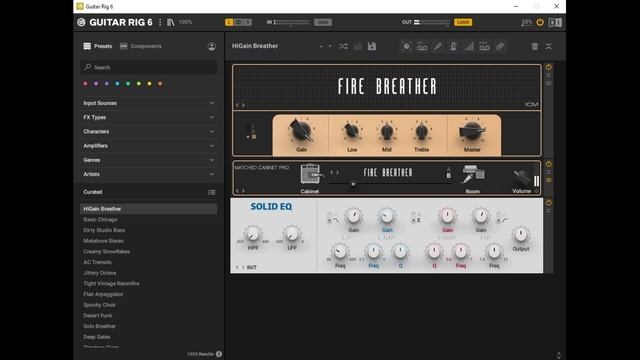Bypass the Matched Cabinet Pro power toggle
Screen dimensions: 640x360
pyautogui.click(x=549, y=164)
